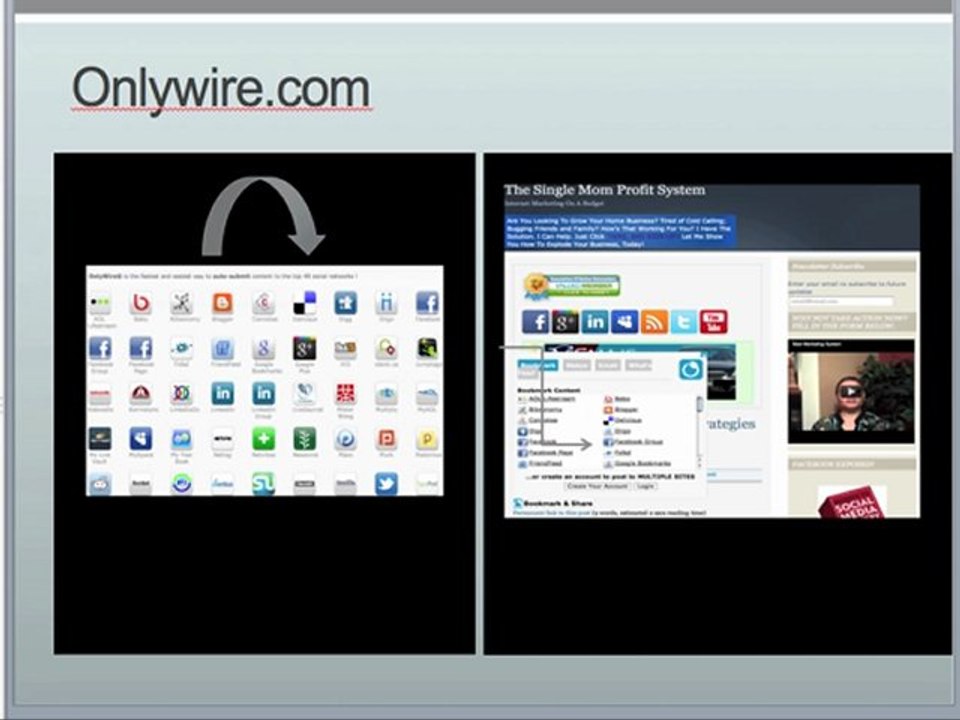960x720 pixels.
Task: Click the Google Bookmarks icon in the grid
Action: (x=263, y=348)
